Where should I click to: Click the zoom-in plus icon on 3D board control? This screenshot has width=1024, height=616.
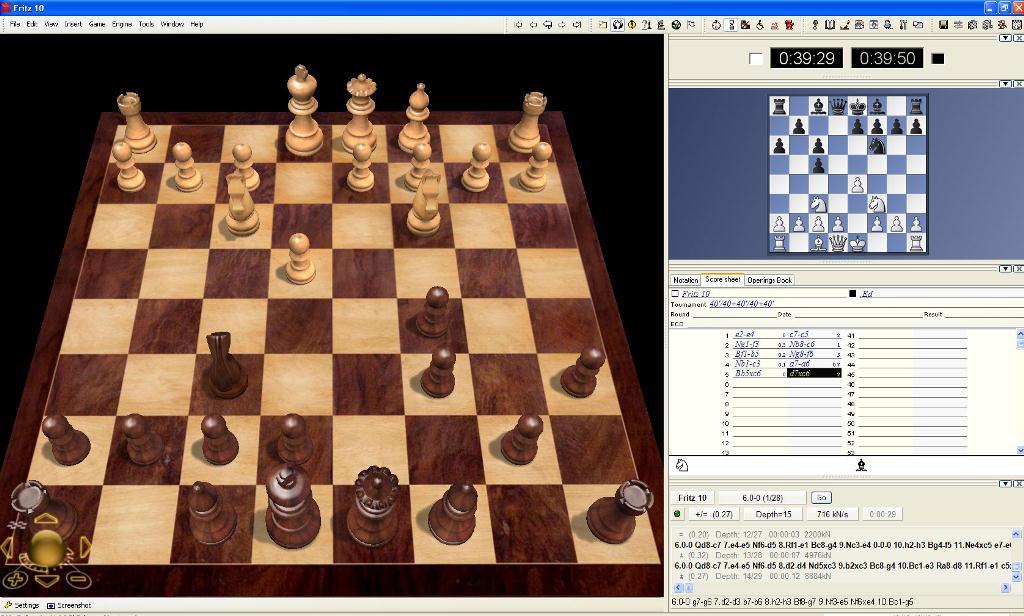click(x=17, y=578)
